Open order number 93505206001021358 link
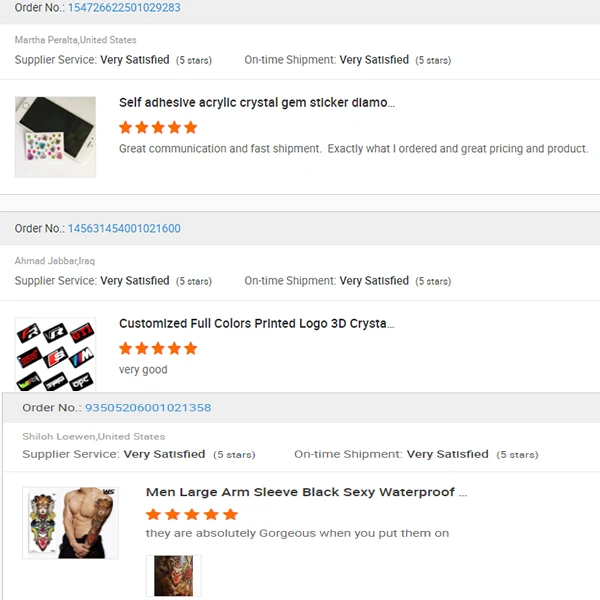 tap(148, 408)
